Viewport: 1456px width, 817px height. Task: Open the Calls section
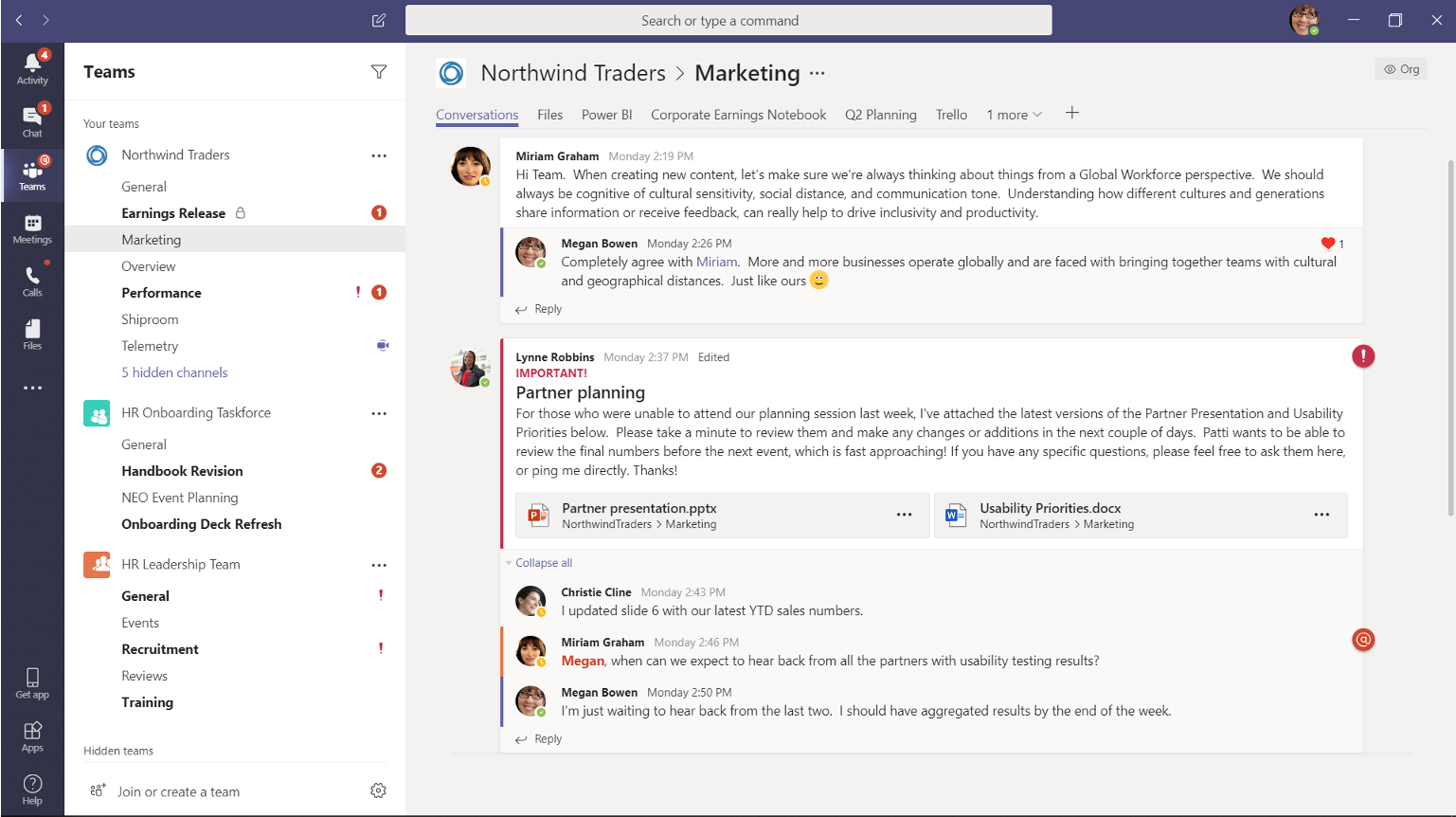tap(32, 281)
